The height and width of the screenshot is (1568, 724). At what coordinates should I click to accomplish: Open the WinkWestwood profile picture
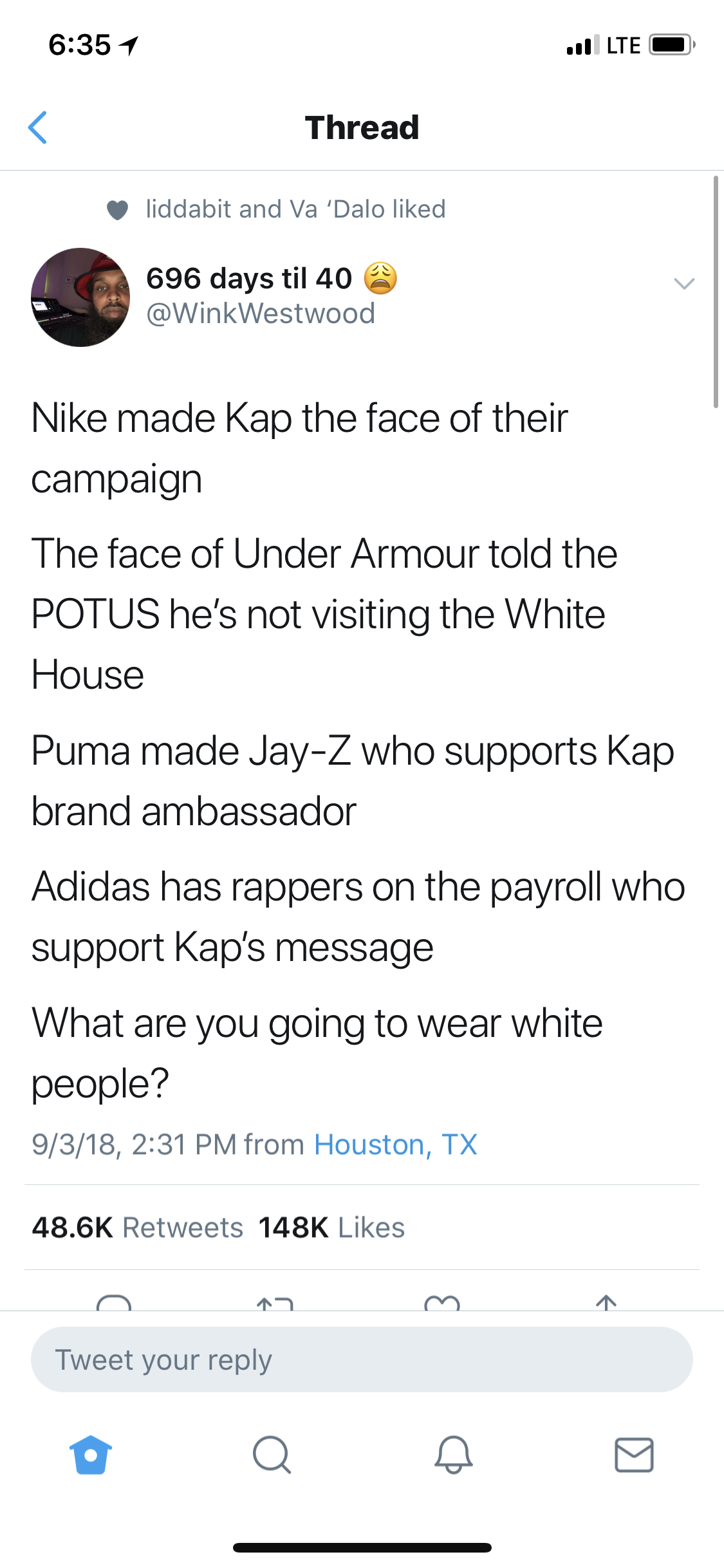pos(80,297)
